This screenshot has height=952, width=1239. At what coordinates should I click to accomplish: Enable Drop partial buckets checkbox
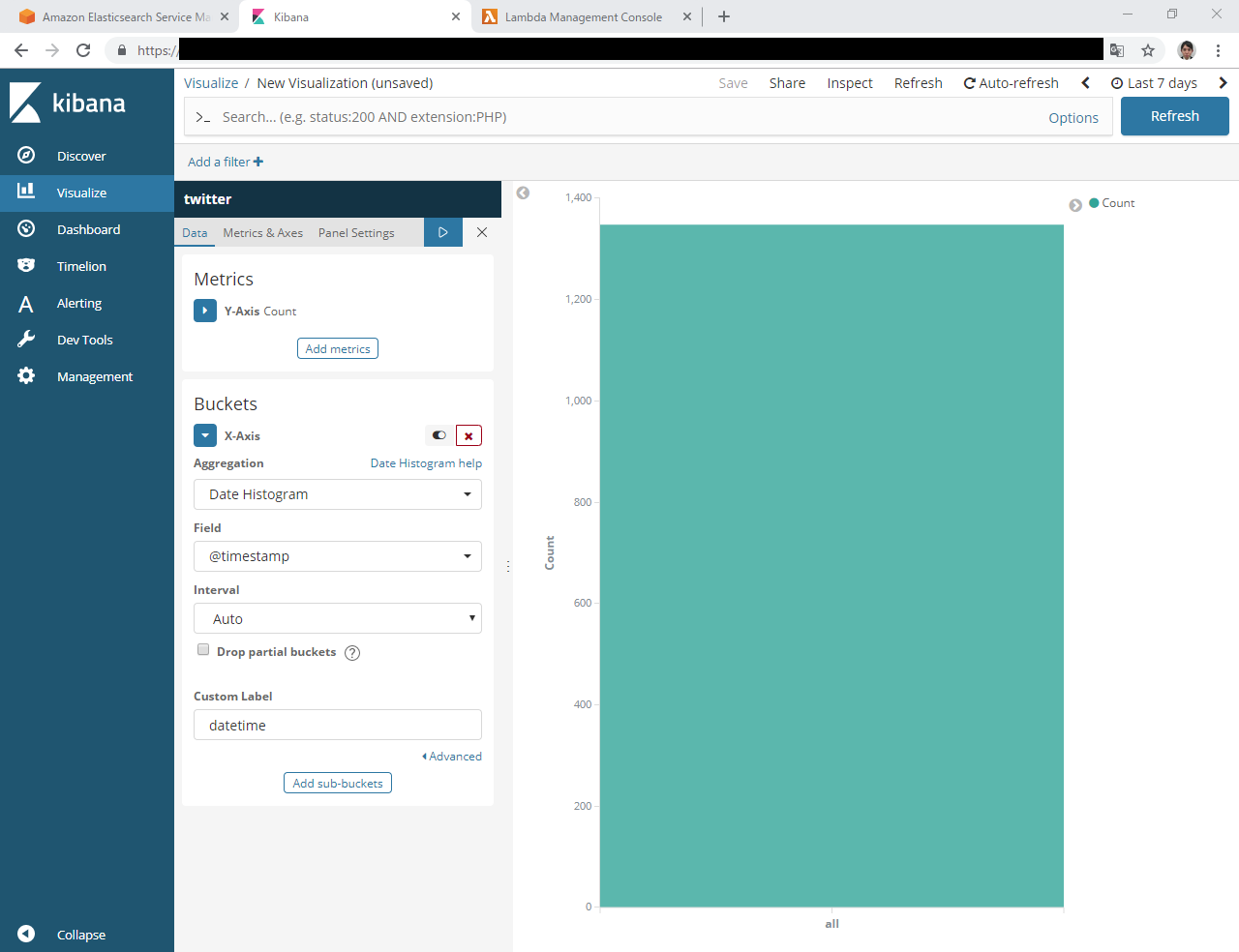pyautogui.click(x=203, y=650)
